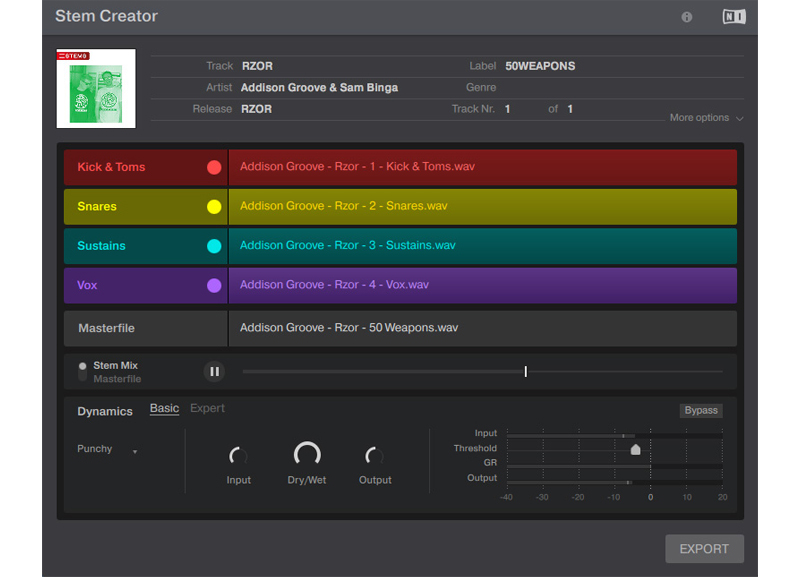Click the info icon in title bar
Screen dimensions: 800x577
pos(687,17)
